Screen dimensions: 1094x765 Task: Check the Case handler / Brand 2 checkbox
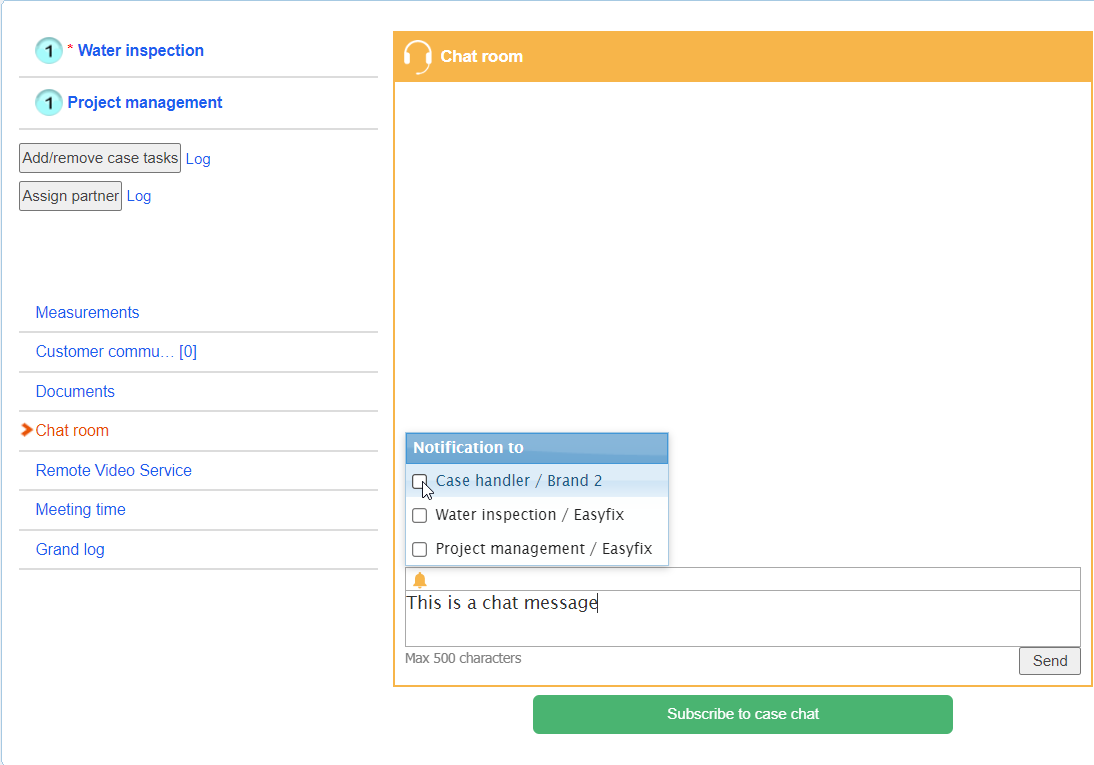coord(420,481)
